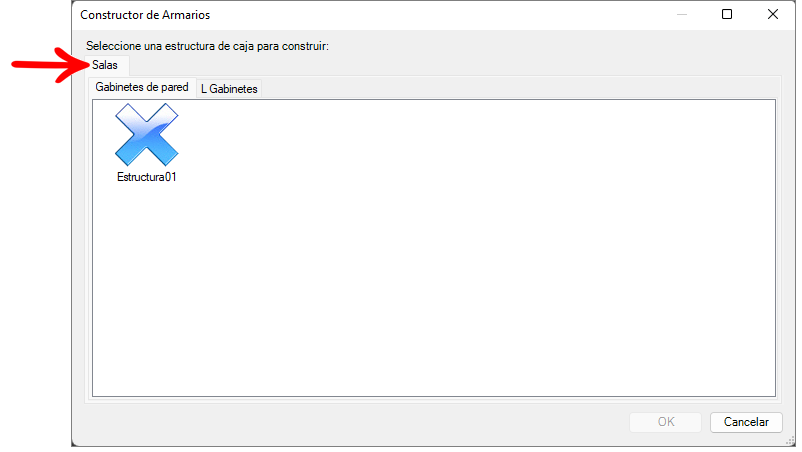The height and width of the screenshot is (452, 802).
Task: Open the Salas tab
Action: pos(105,65)
